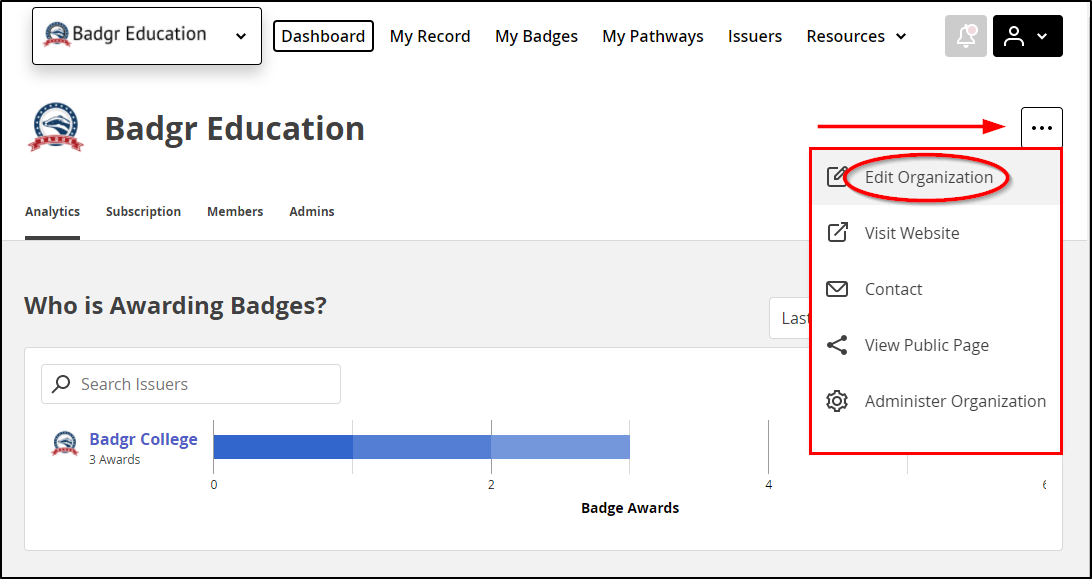The width and height of the screenshot is (1092, 579).
Task: Click the "Who is Awarding Badges?" heading
Action: [176, 305]
